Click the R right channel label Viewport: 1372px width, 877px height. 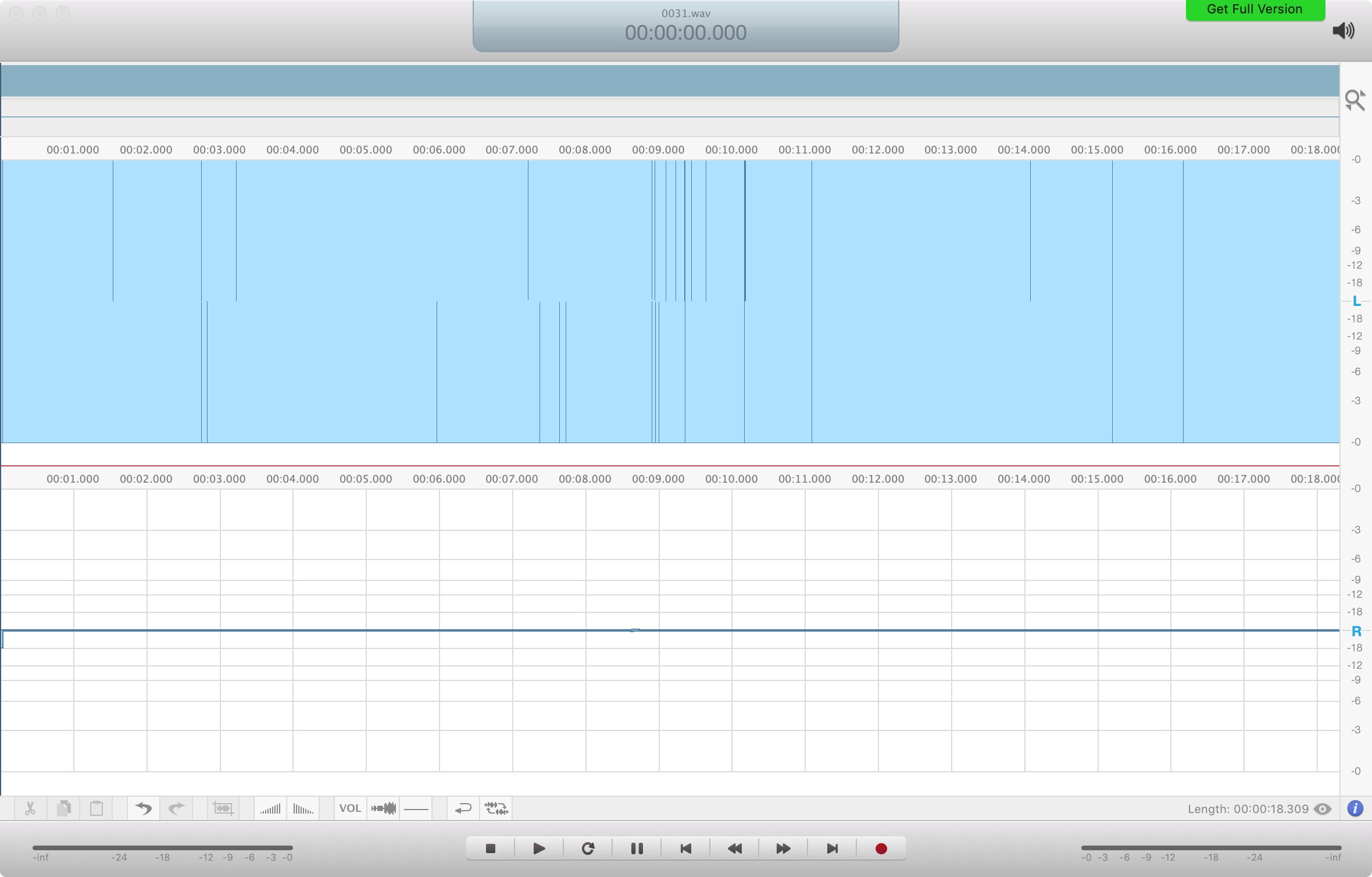pos(1356,631)
